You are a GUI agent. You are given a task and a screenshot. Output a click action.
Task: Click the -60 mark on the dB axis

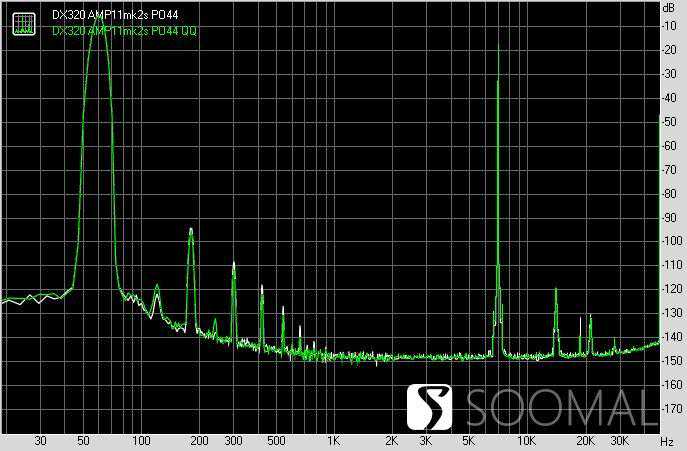(x=667, y=146)
